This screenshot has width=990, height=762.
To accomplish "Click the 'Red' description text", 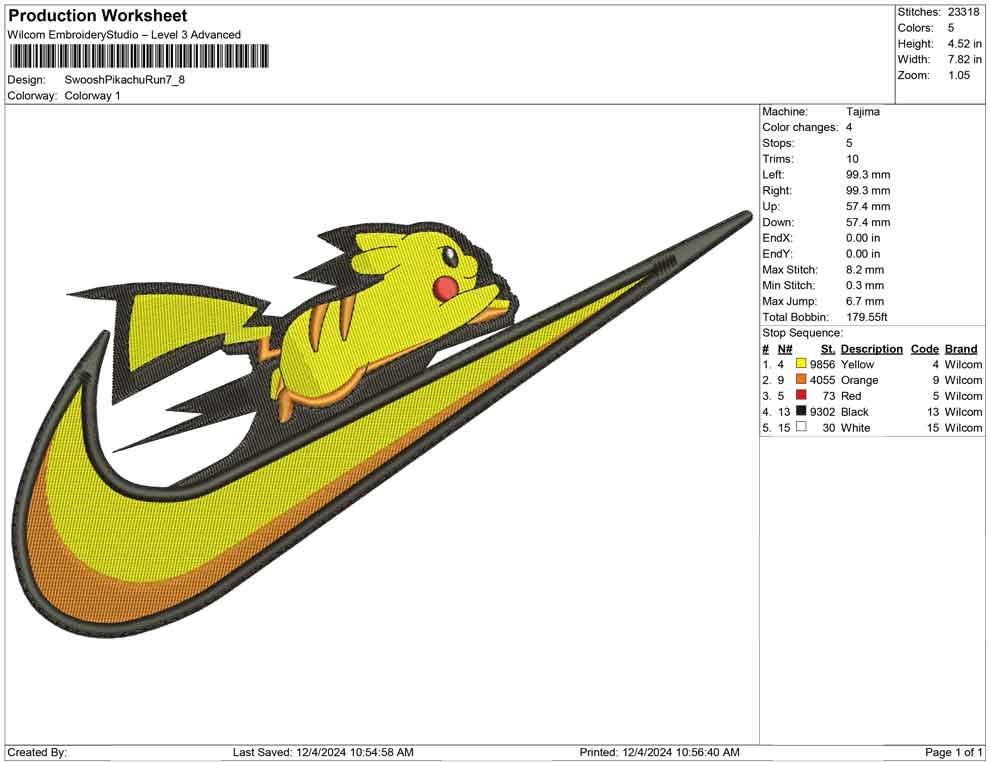I will coord(851,396).
